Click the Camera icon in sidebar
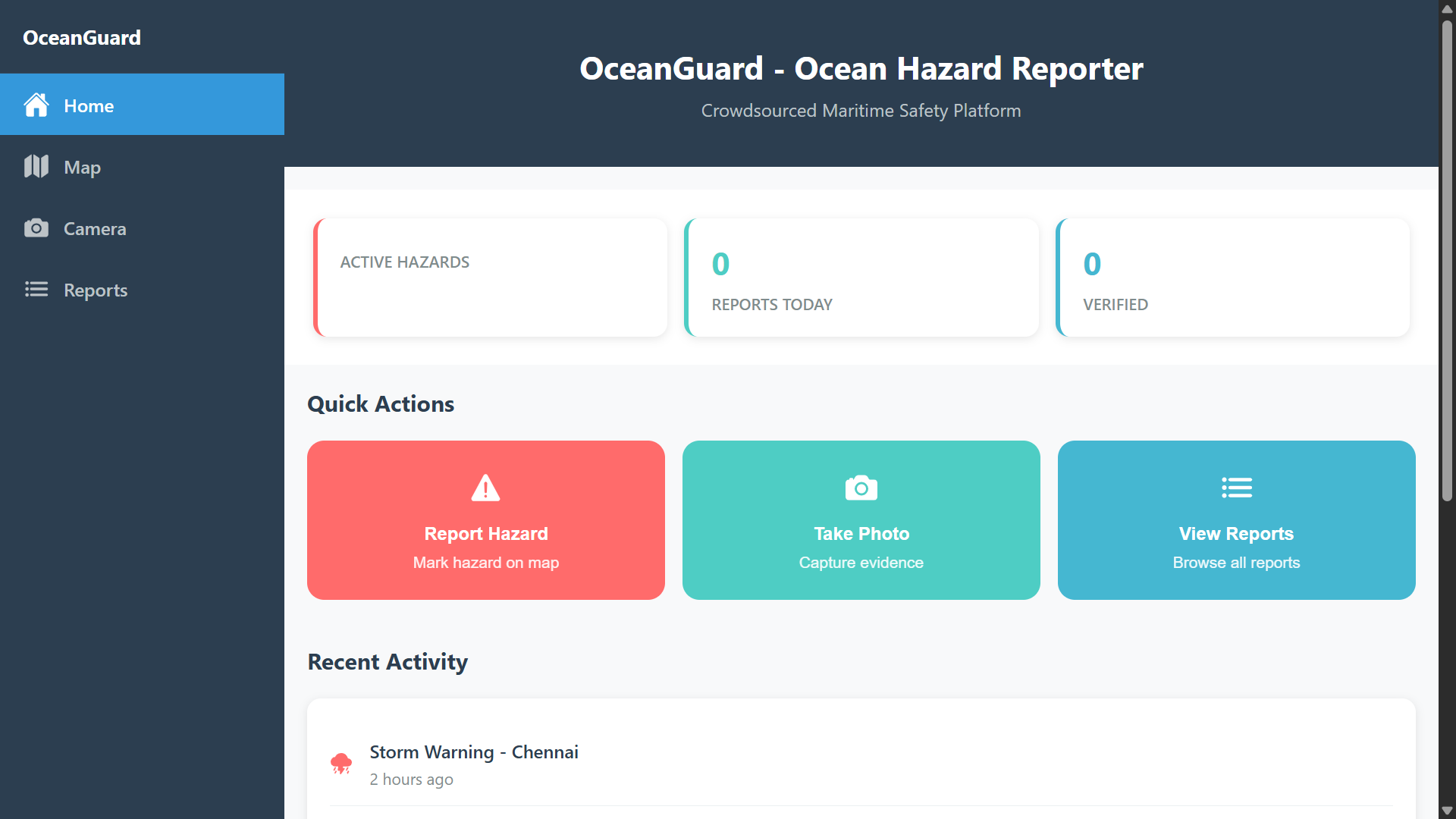Image resolution: width=1456 pixels, height=819 pixels. click(36, 228)
